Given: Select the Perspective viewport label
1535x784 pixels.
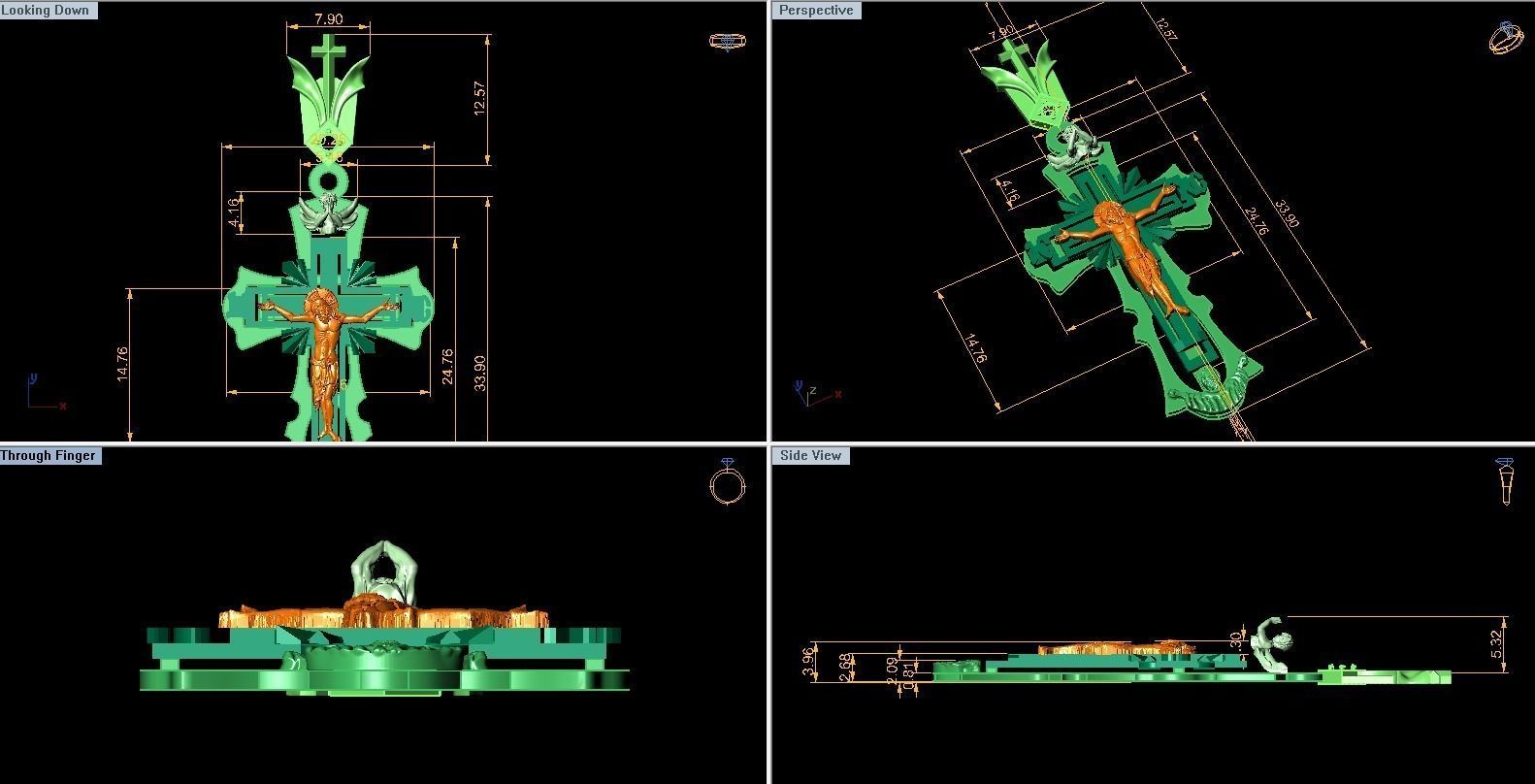Looking at the screenshot, I should click(x=816, y=10).
